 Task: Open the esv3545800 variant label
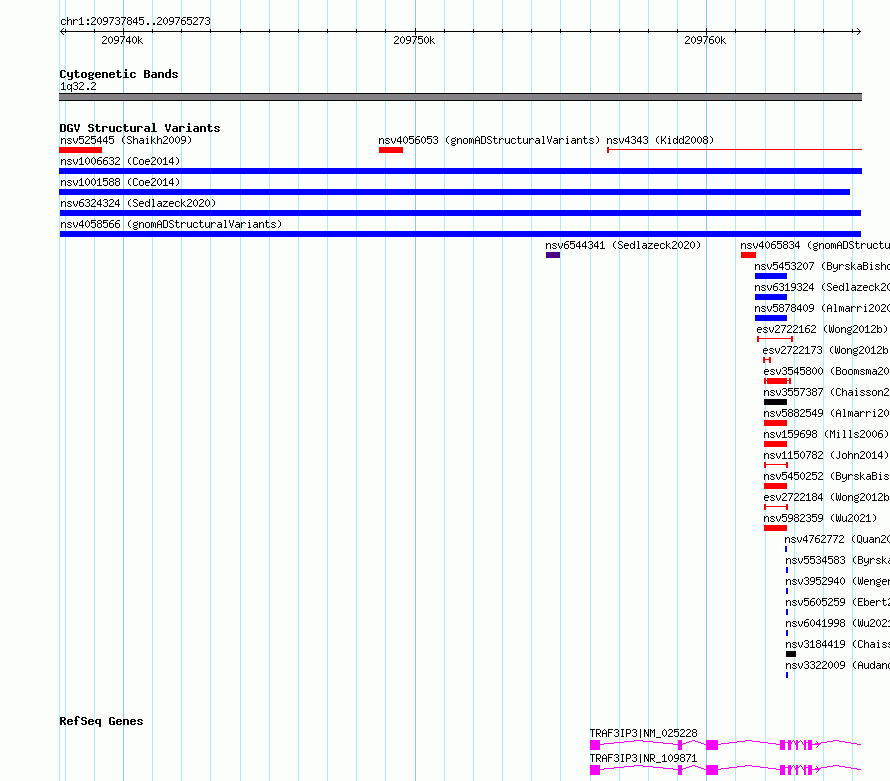pyautogui.click(x=826, y=371)
